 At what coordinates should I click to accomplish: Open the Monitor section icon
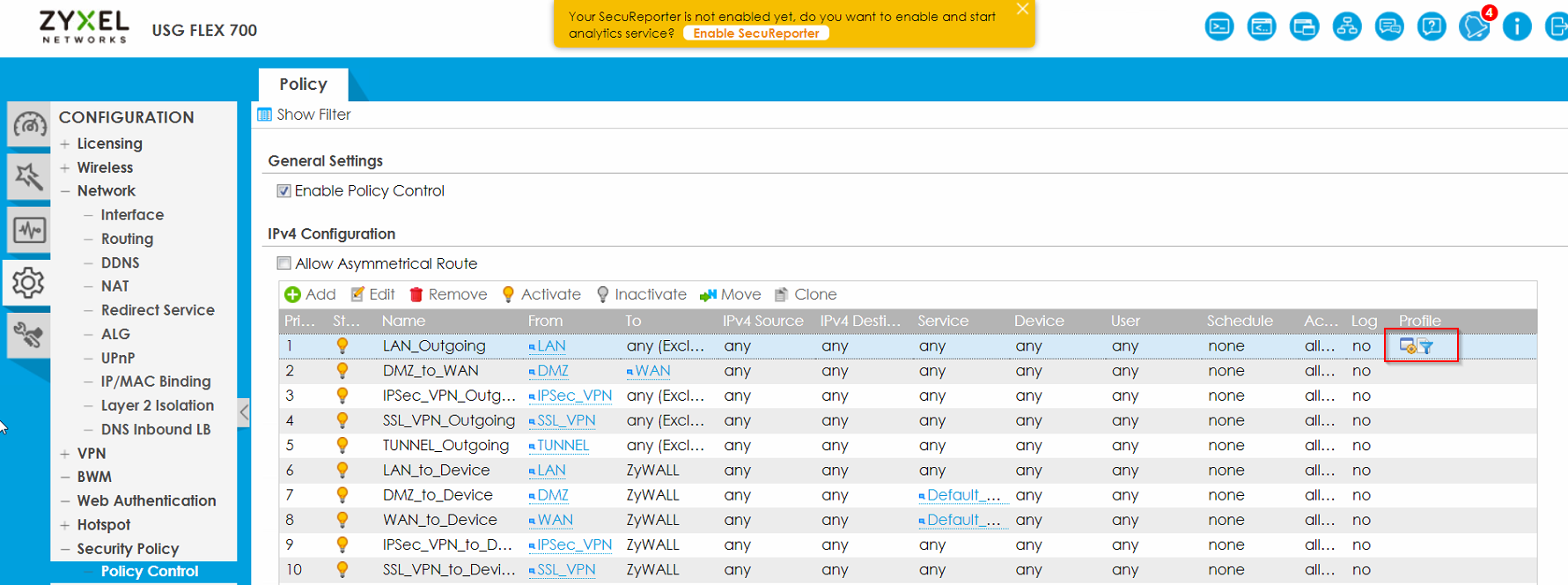[x=29, y=231]
